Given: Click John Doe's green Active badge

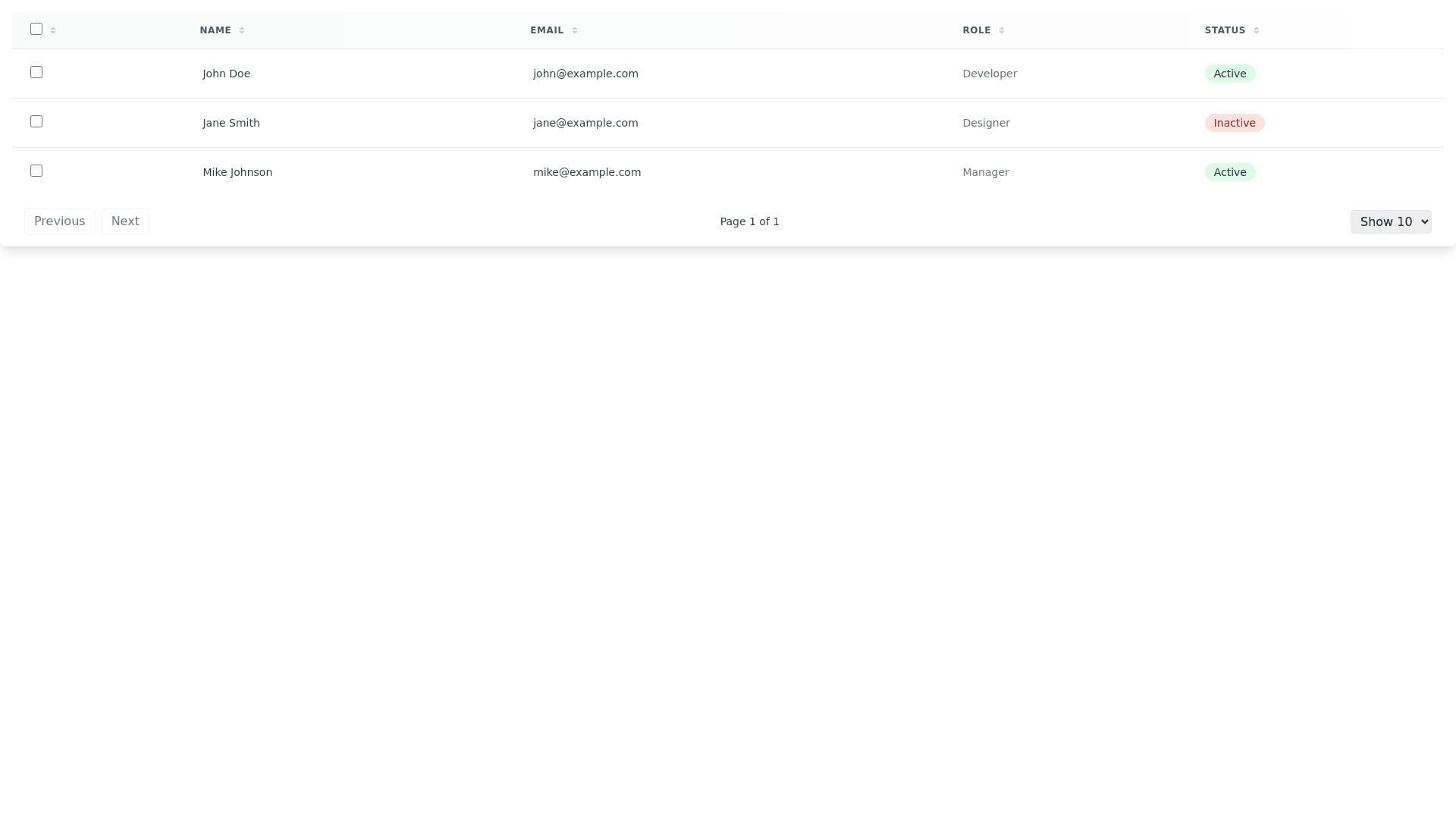Looking at the screenshot, I should click(x=1229, y=74).
